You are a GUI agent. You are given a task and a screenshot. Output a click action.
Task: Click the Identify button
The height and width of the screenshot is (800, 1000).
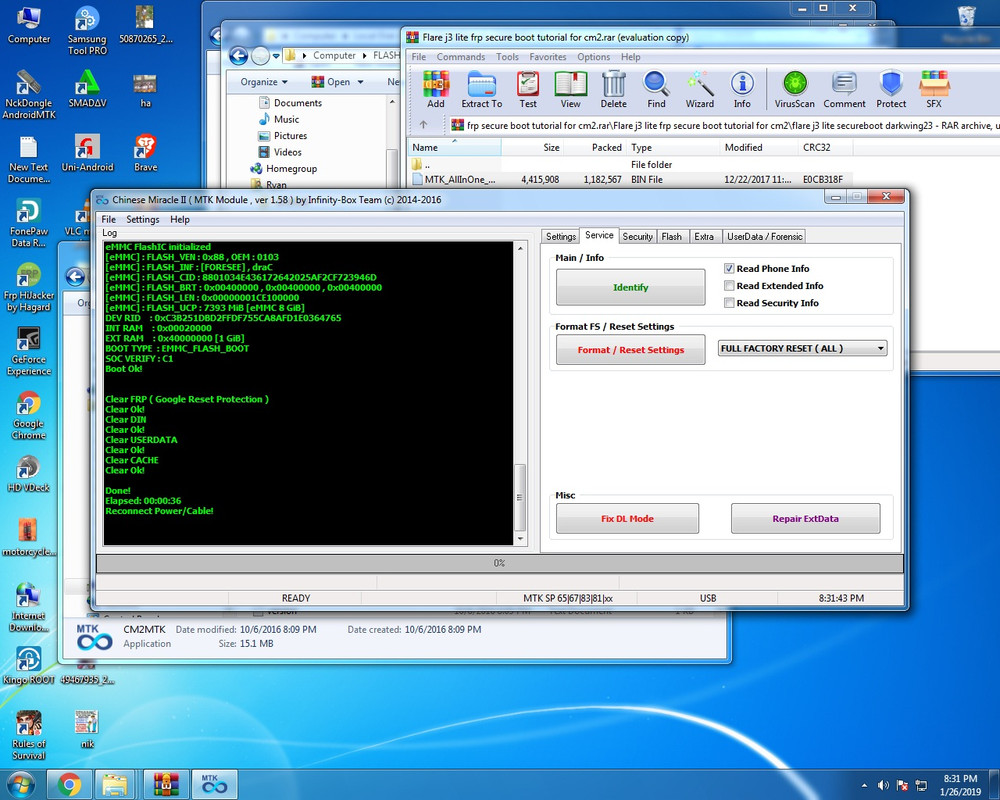631,287
